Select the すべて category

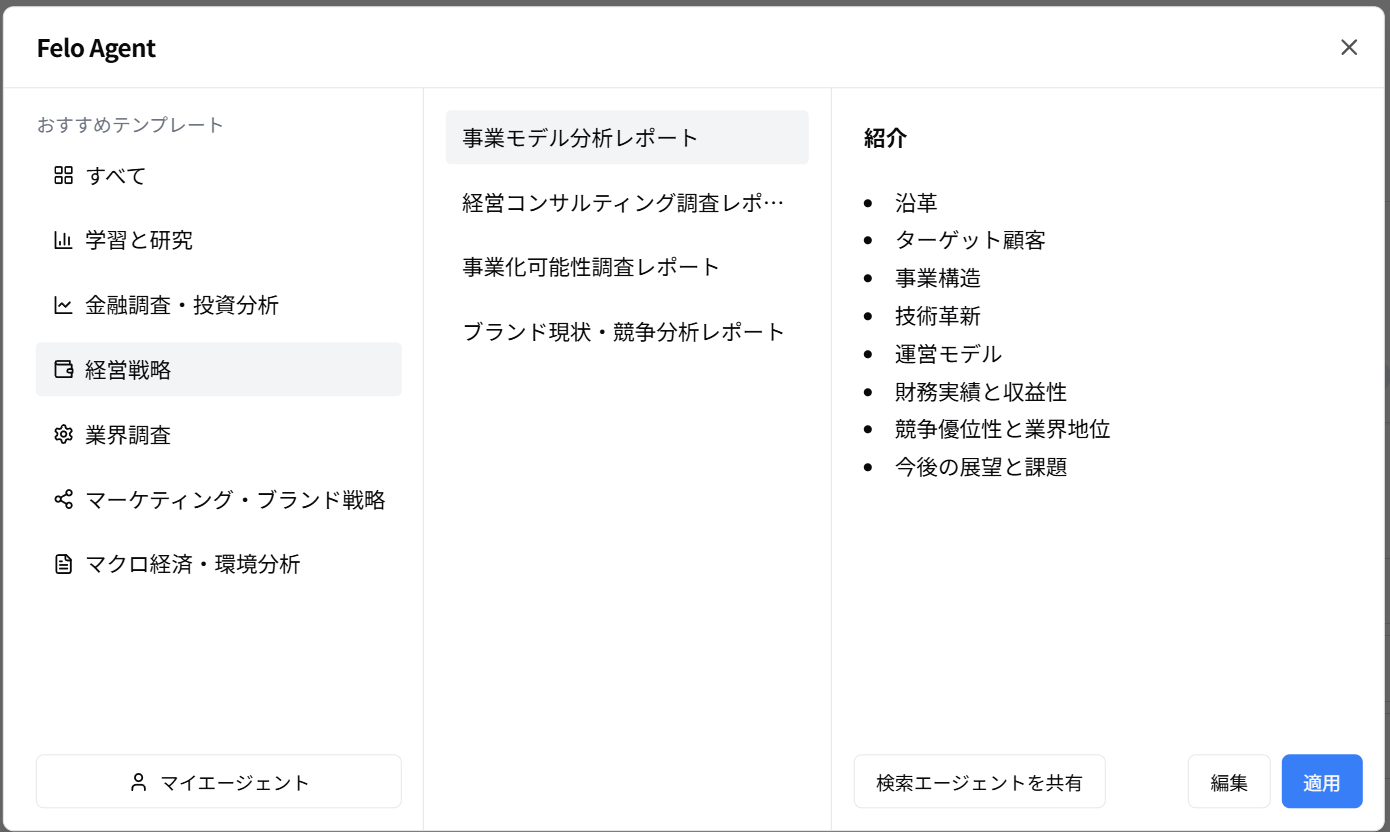219,176
